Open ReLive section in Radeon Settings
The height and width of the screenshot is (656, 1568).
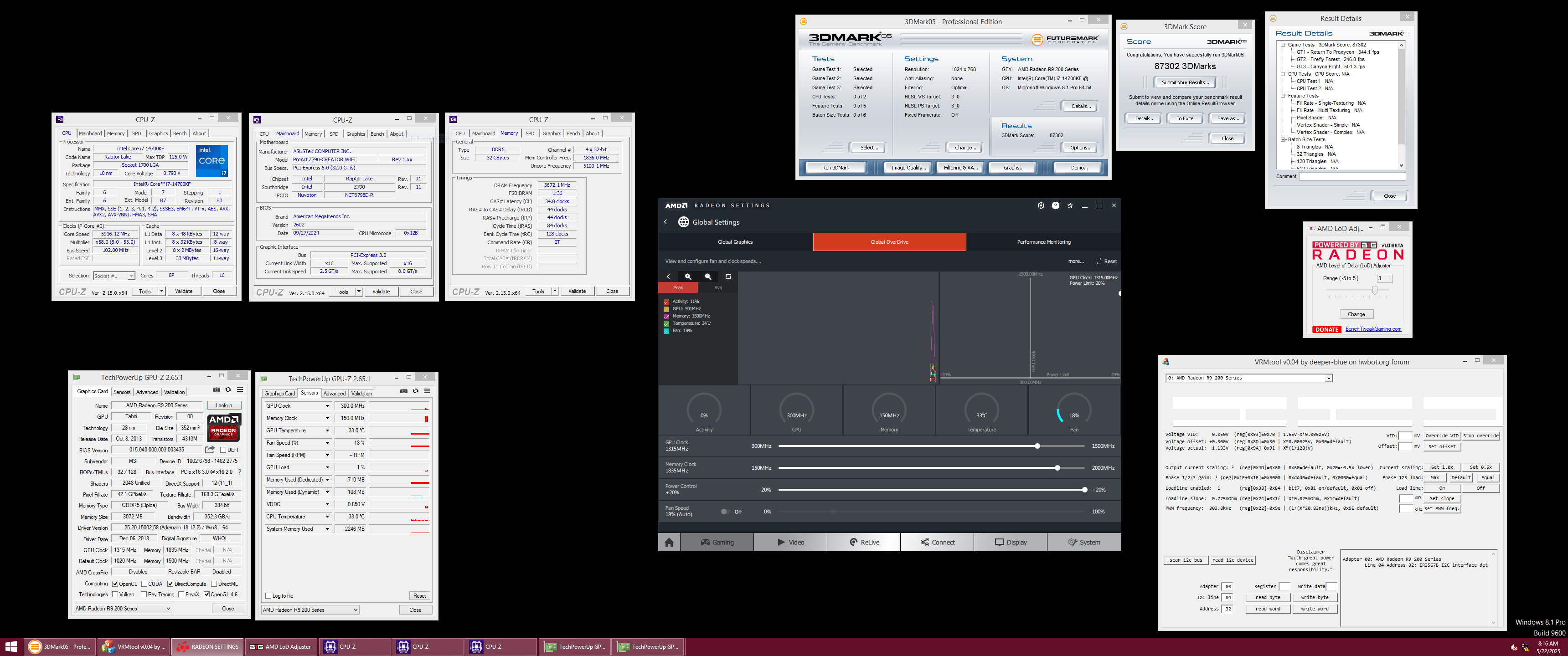(x=864, y=542)
